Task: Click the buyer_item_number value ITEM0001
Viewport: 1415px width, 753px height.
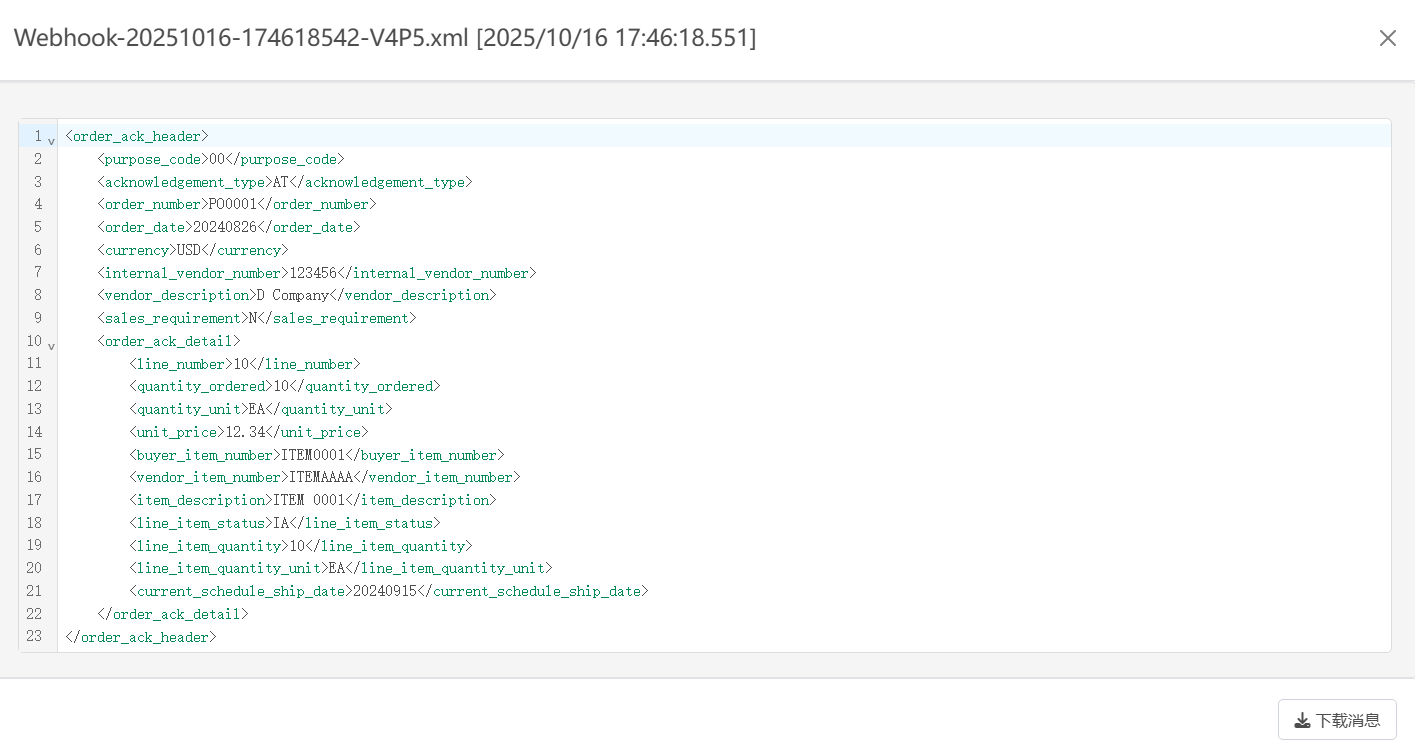Action: 311,454
